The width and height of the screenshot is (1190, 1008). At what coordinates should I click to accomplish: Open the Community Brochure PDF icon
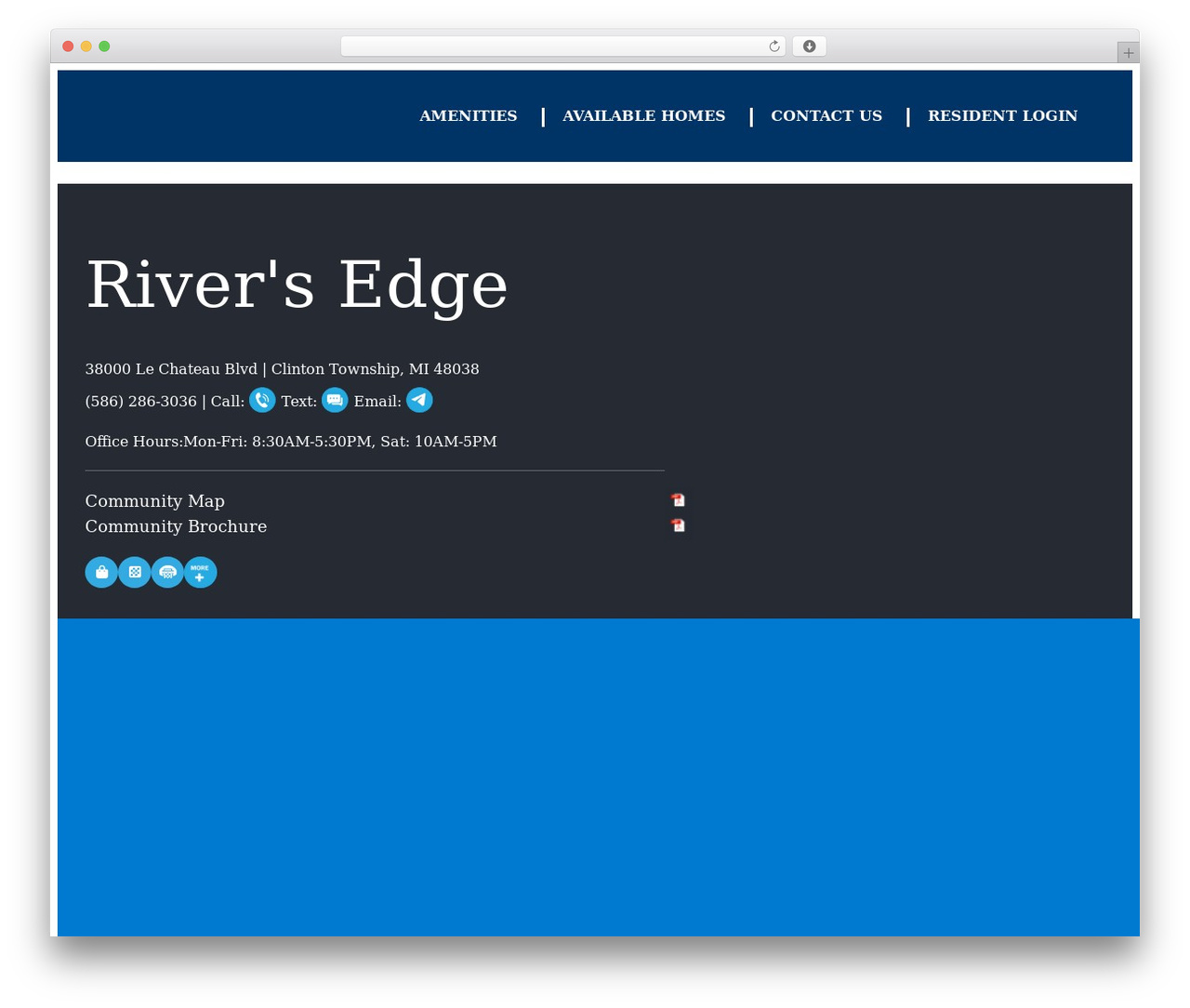[x=679, y=525]
